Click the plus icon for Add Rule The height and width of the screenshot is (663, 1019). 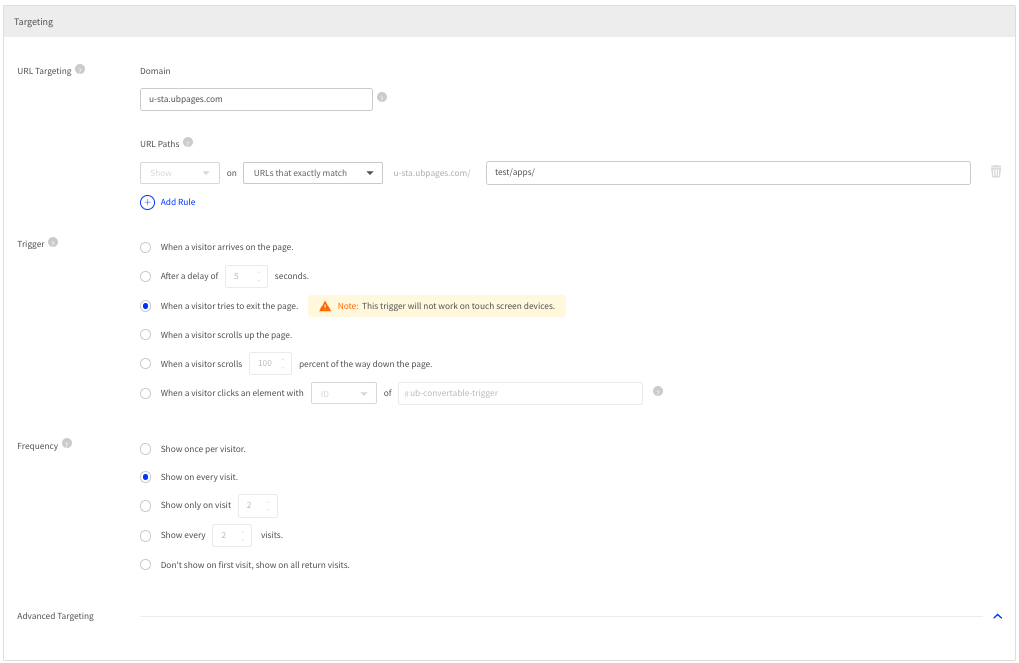(148, 202)
